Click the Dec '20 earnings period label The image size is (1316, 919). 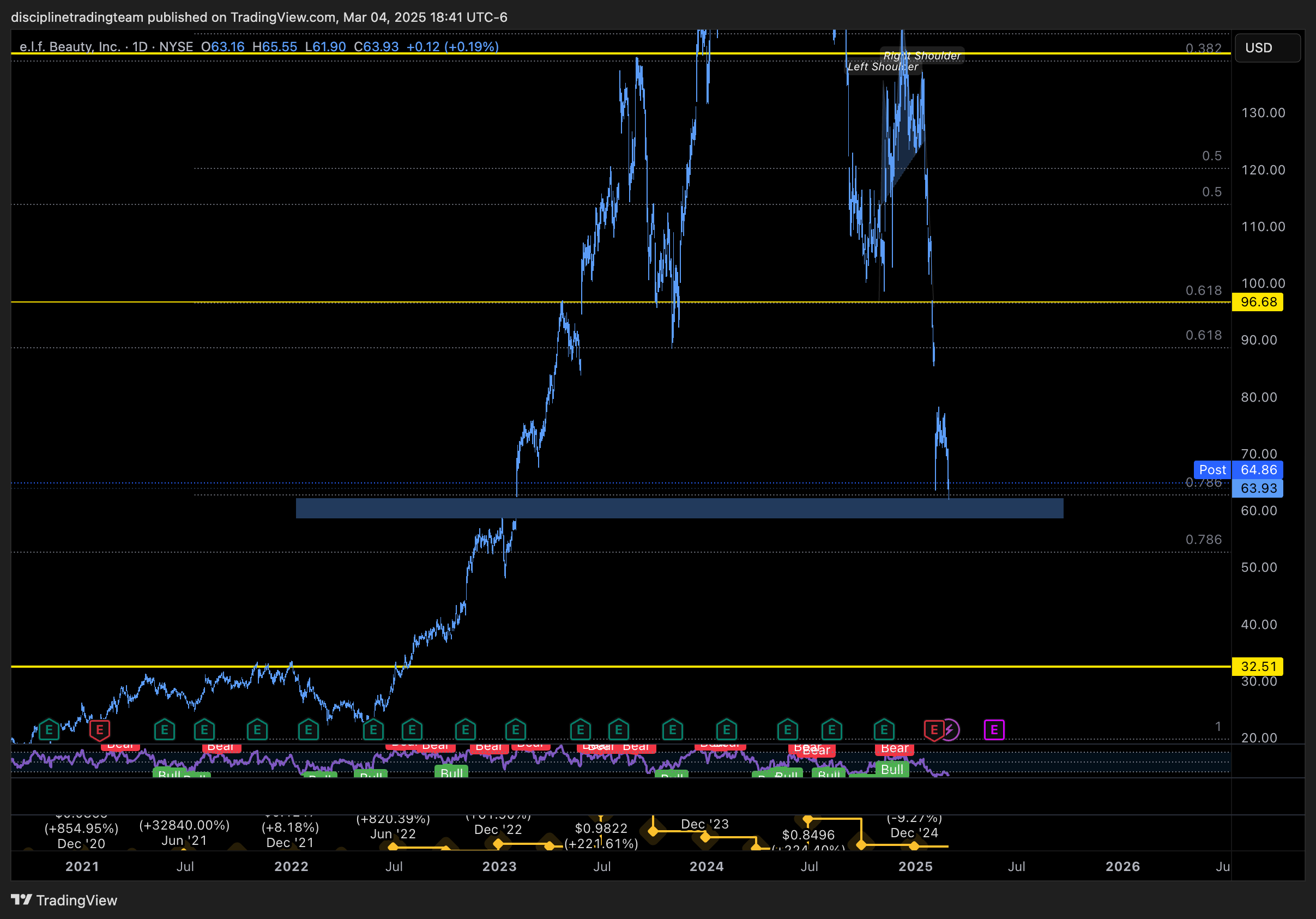81,844
